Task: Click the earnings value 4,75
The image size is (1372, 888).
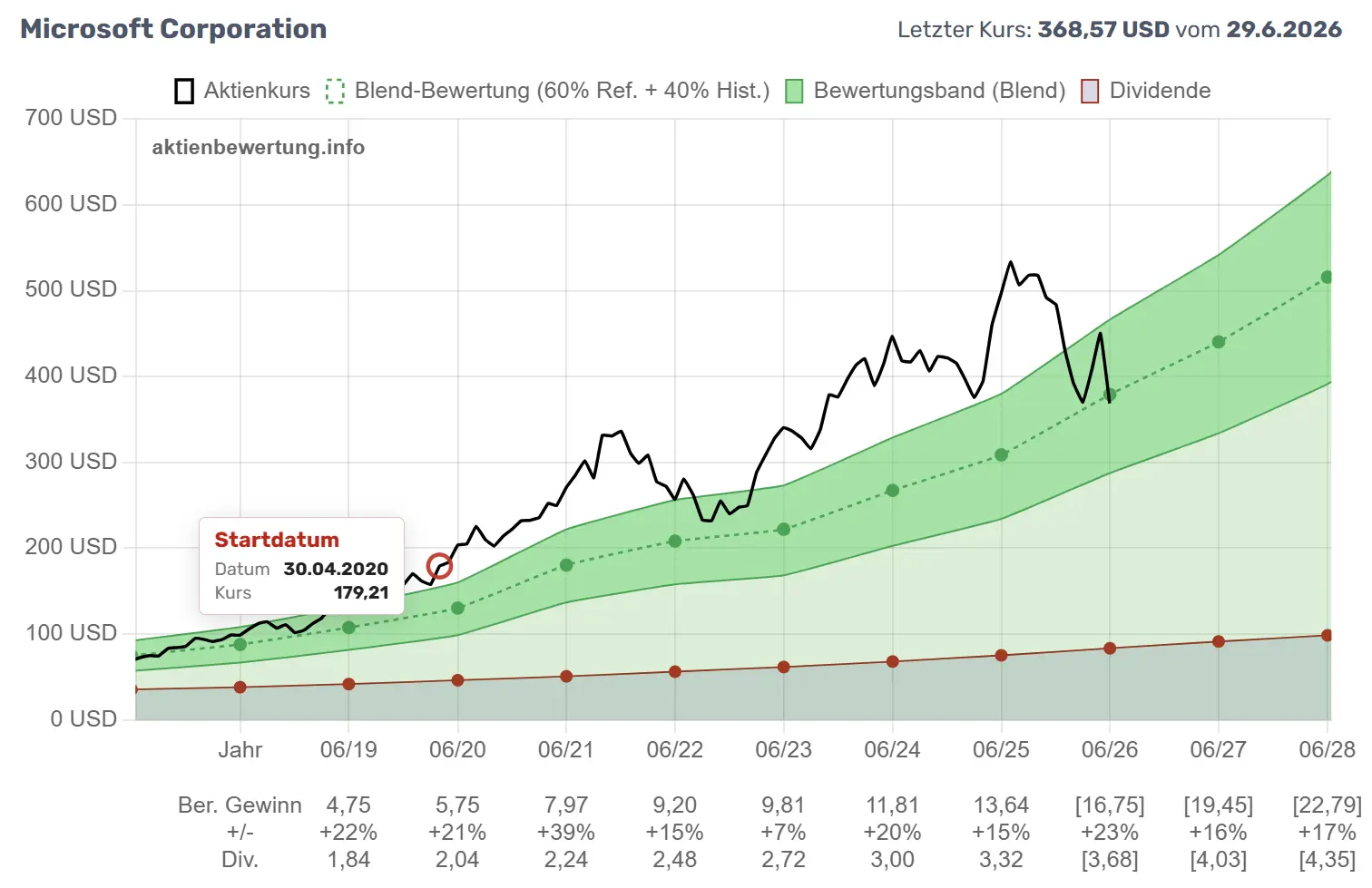Action: (348, 805)
